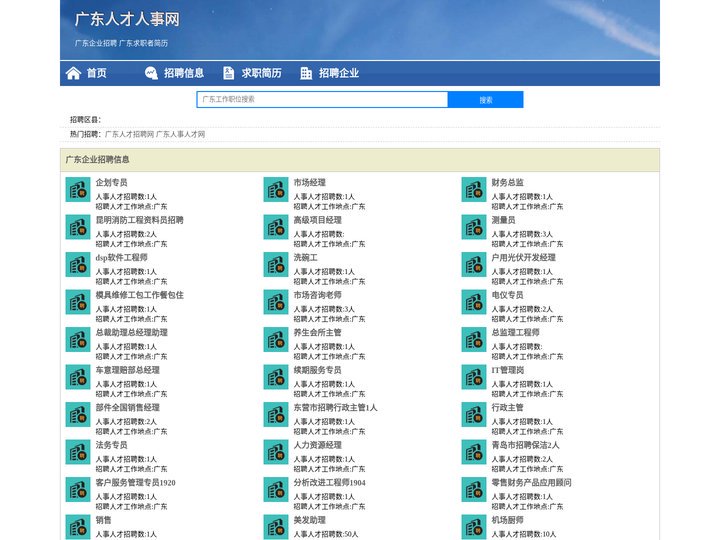The image size is (720, 540).
Task: Click the building icon beside 招聘企业
Action: pyautogui.click(x=306, y=73)
